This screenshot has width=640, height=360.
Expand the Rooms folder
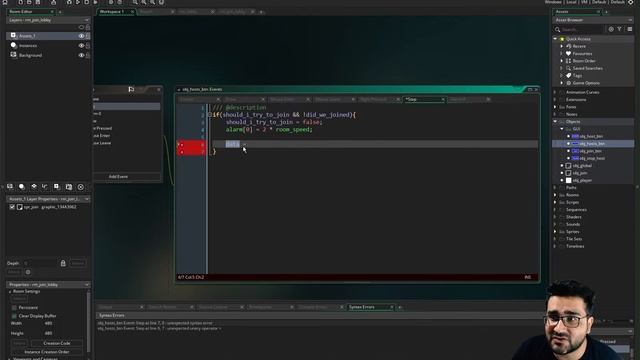pyautogui.click(x=555, y=195)
